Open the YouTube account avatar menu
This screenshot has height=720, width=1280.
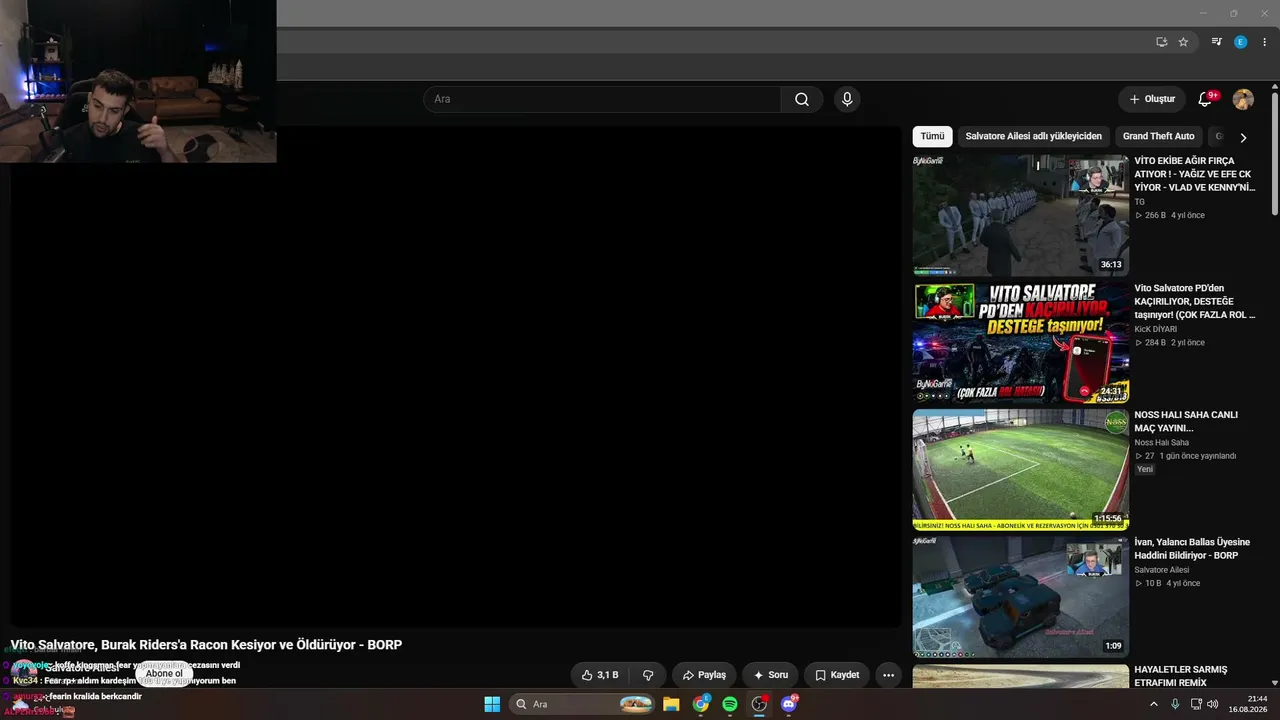click(1243, 99)
